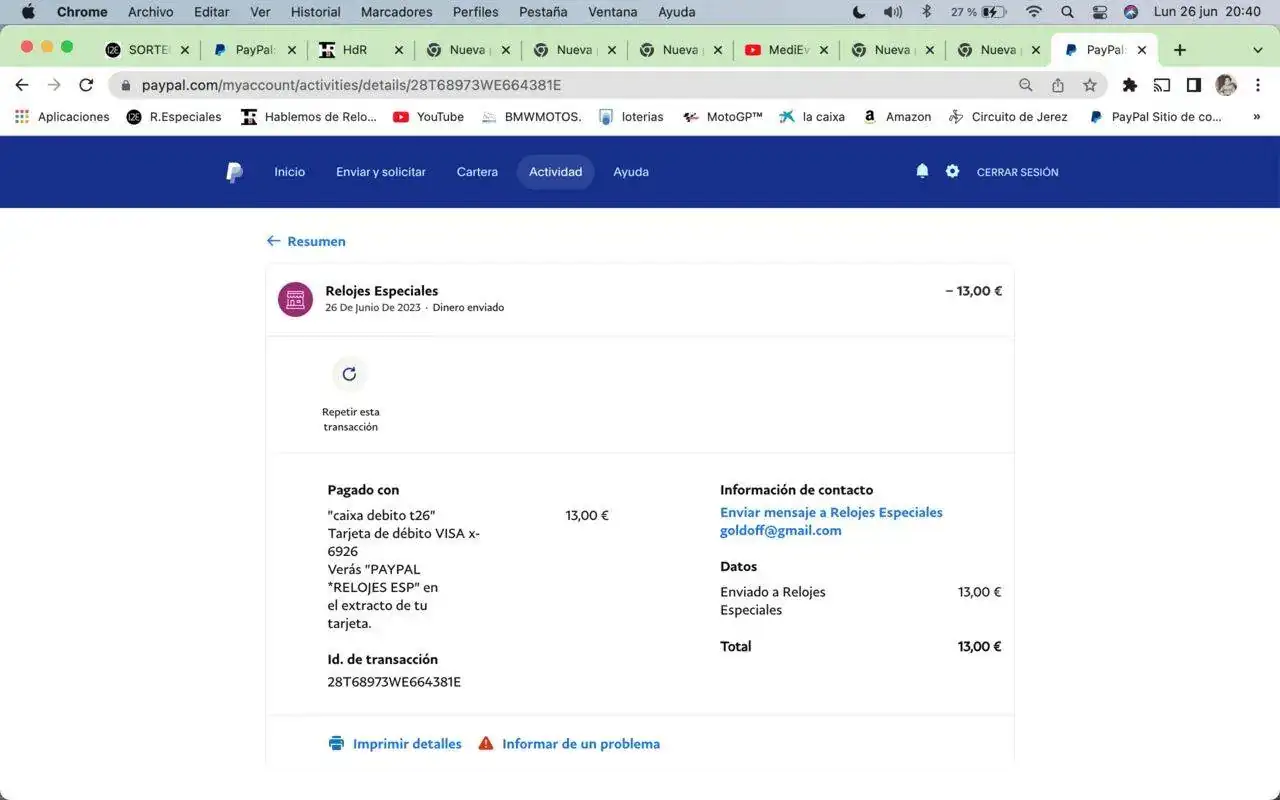Click the address bar URL
The image size is (1280, 800).
click(351, 85)
